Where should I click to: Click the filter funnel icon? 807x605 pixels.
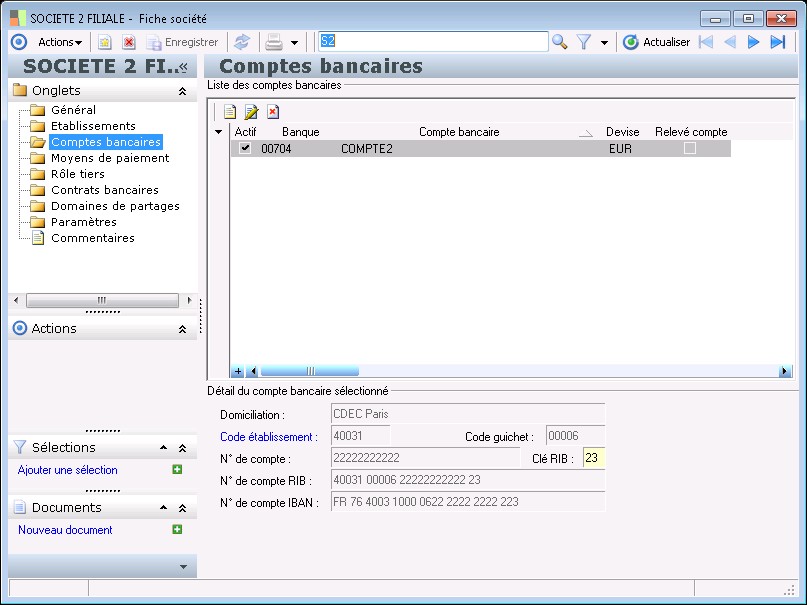[584, 42]
